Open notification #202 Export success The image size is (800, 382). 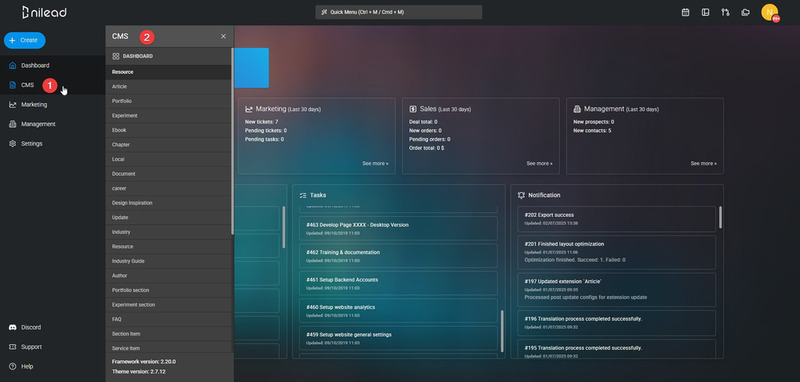616,219
